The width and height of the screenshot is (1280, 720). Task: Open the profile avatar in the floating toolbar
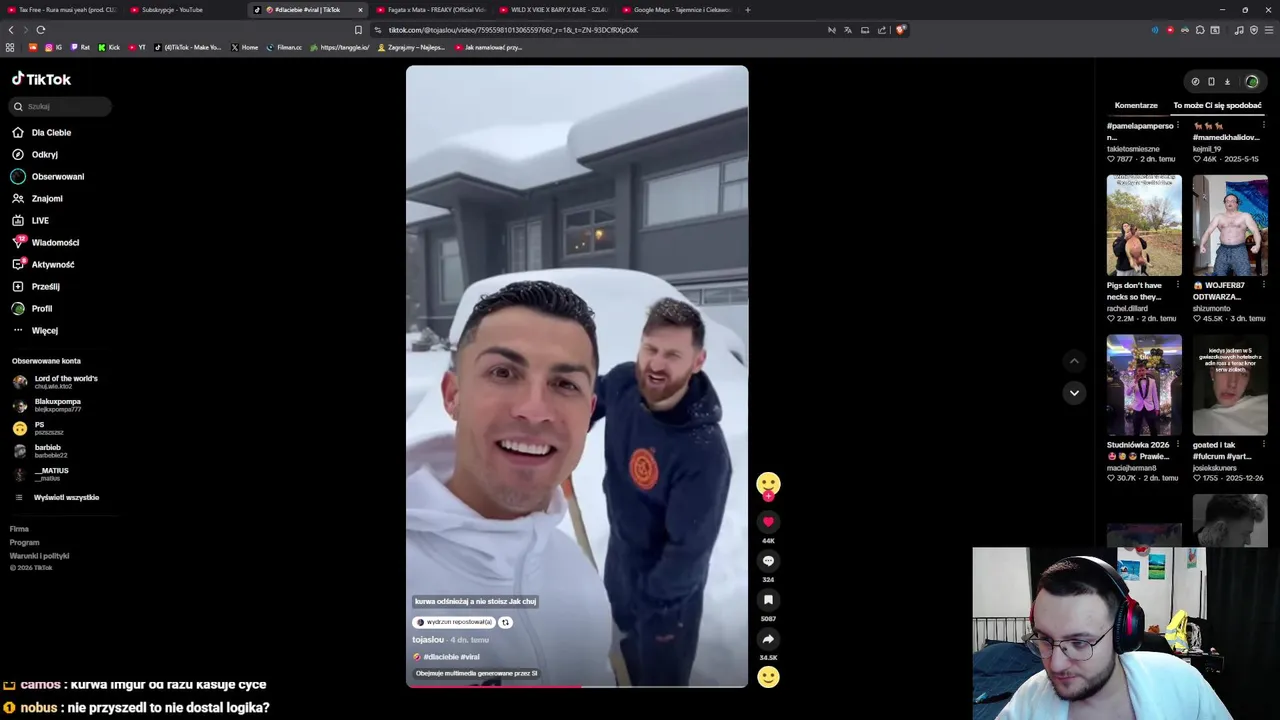[x=1251, y=82]
